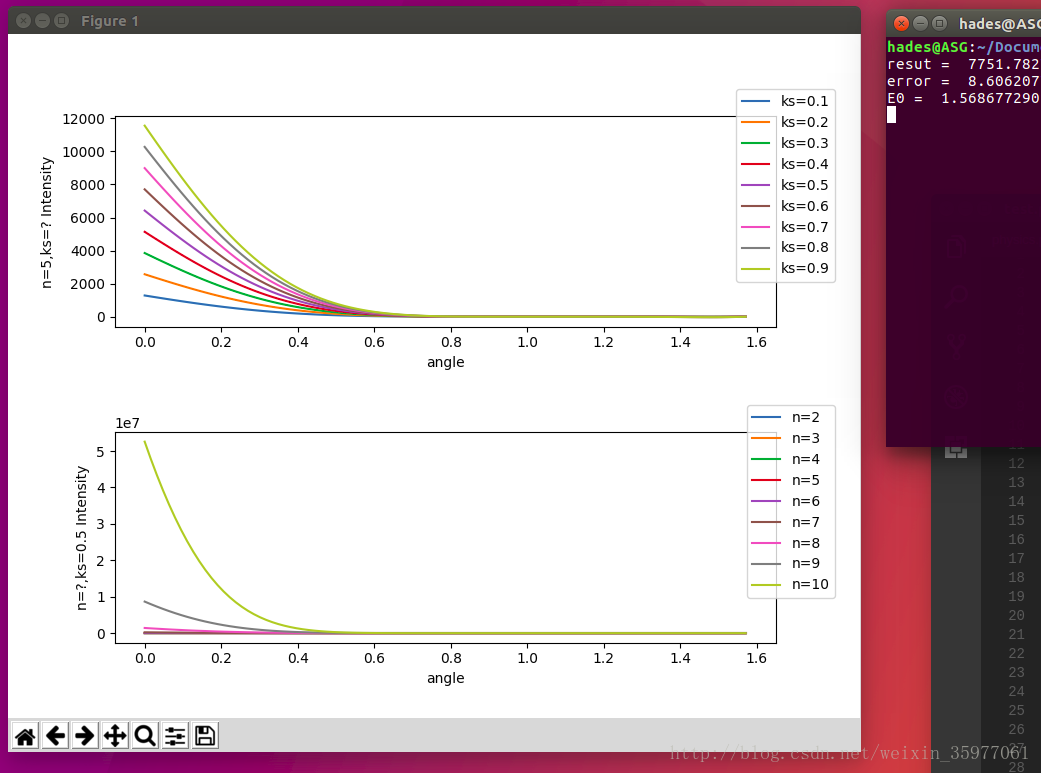Click line number 25 in editor gutter

(1016, 711)
